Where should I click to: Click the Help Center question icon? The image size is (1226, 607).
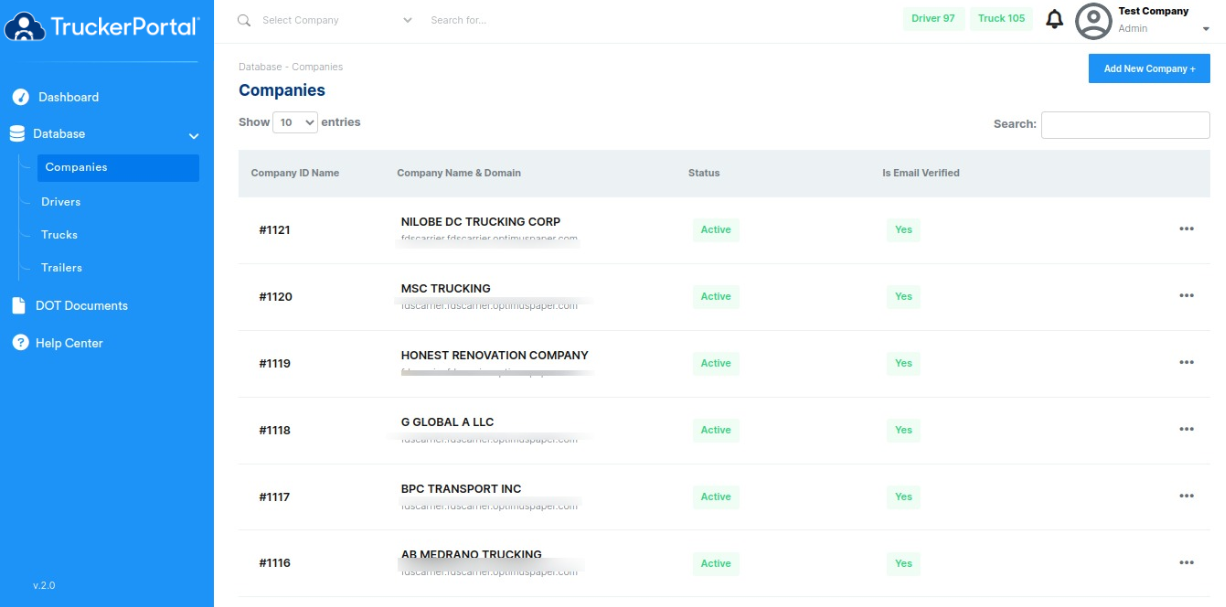click(x=20, y=343)
